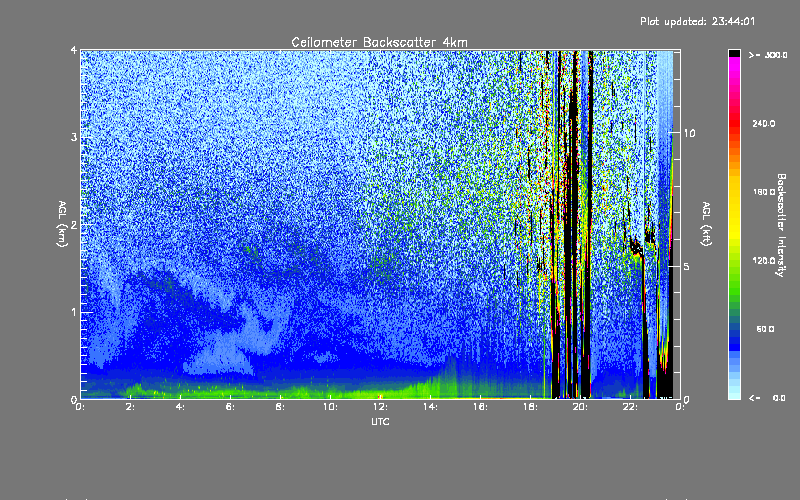Click the '<= 0.0' colorbar minimum label

point(767,398)
